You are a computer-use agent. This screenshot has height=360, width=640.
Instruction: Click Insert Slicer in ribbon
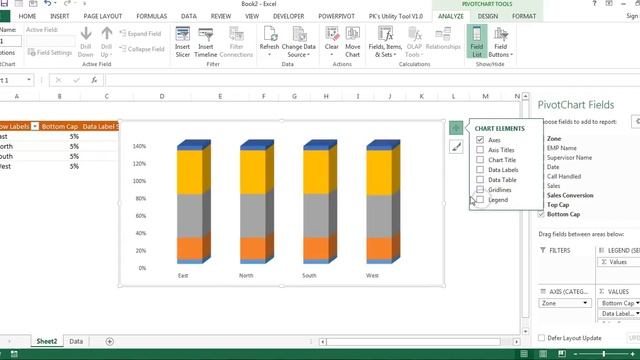(182, 42)
